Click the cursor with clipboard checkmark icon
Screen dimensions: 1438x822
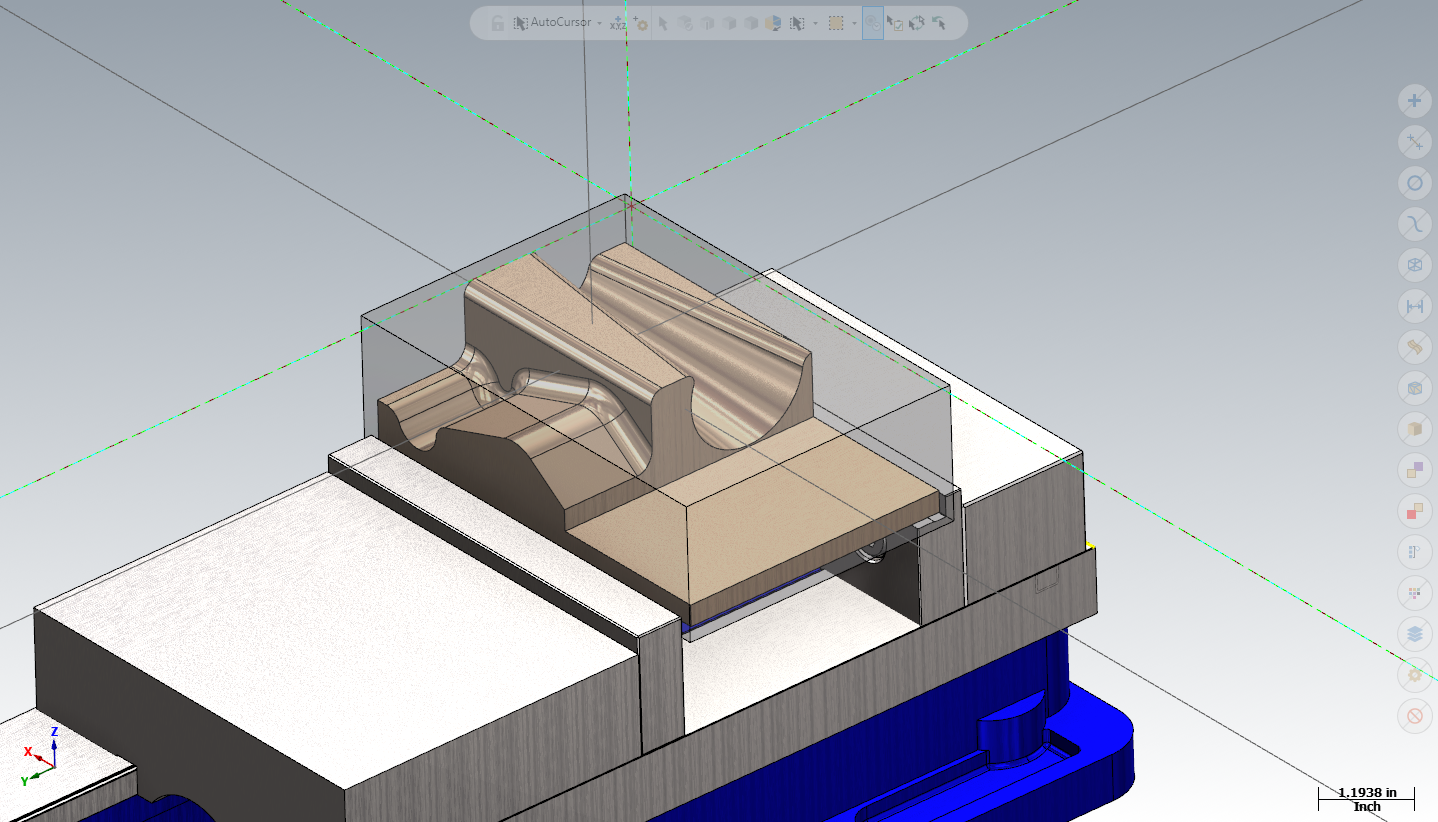point(896,23)
